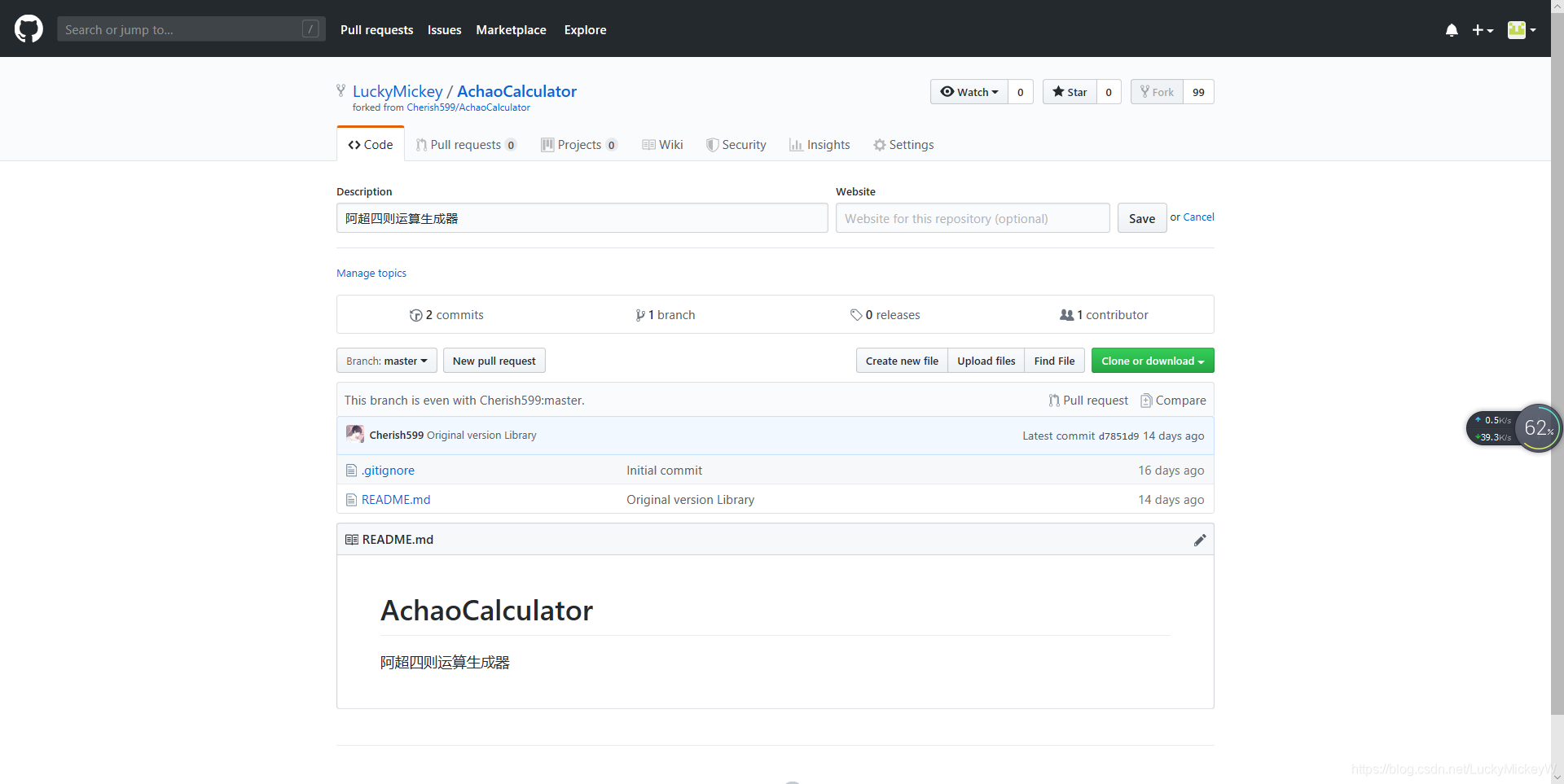Open the Settings tab

tap(903, 145)
